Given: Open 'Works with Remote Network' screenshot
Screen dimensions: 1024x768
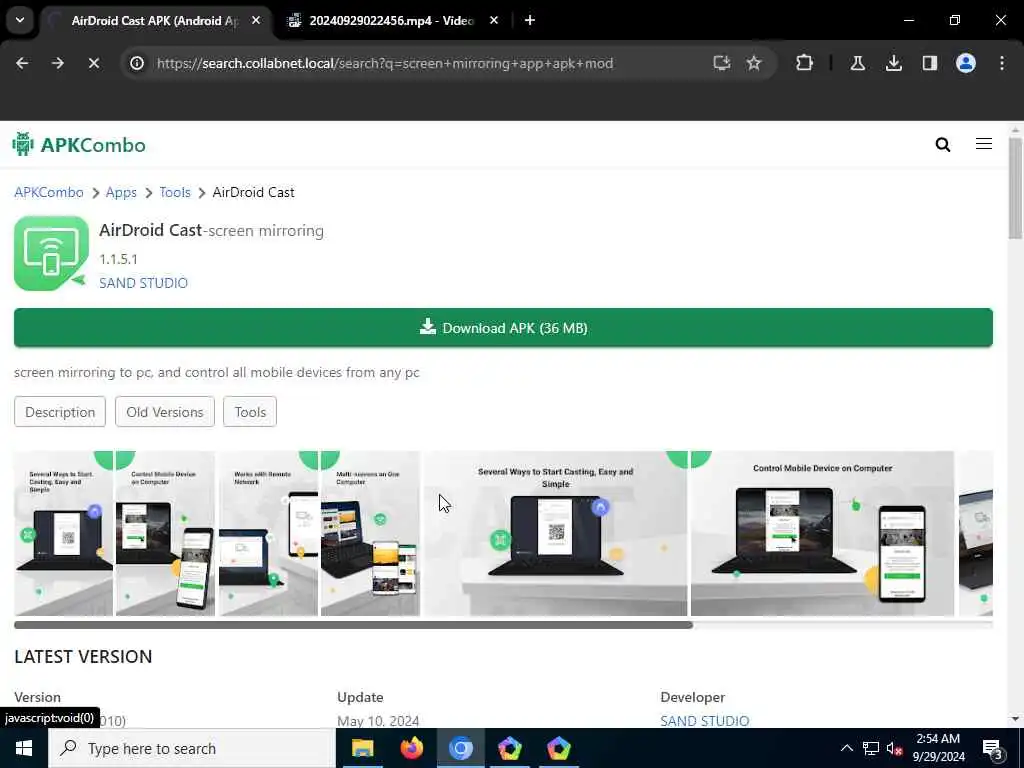Looking at the screenshot, I should (x=268, y=533).
